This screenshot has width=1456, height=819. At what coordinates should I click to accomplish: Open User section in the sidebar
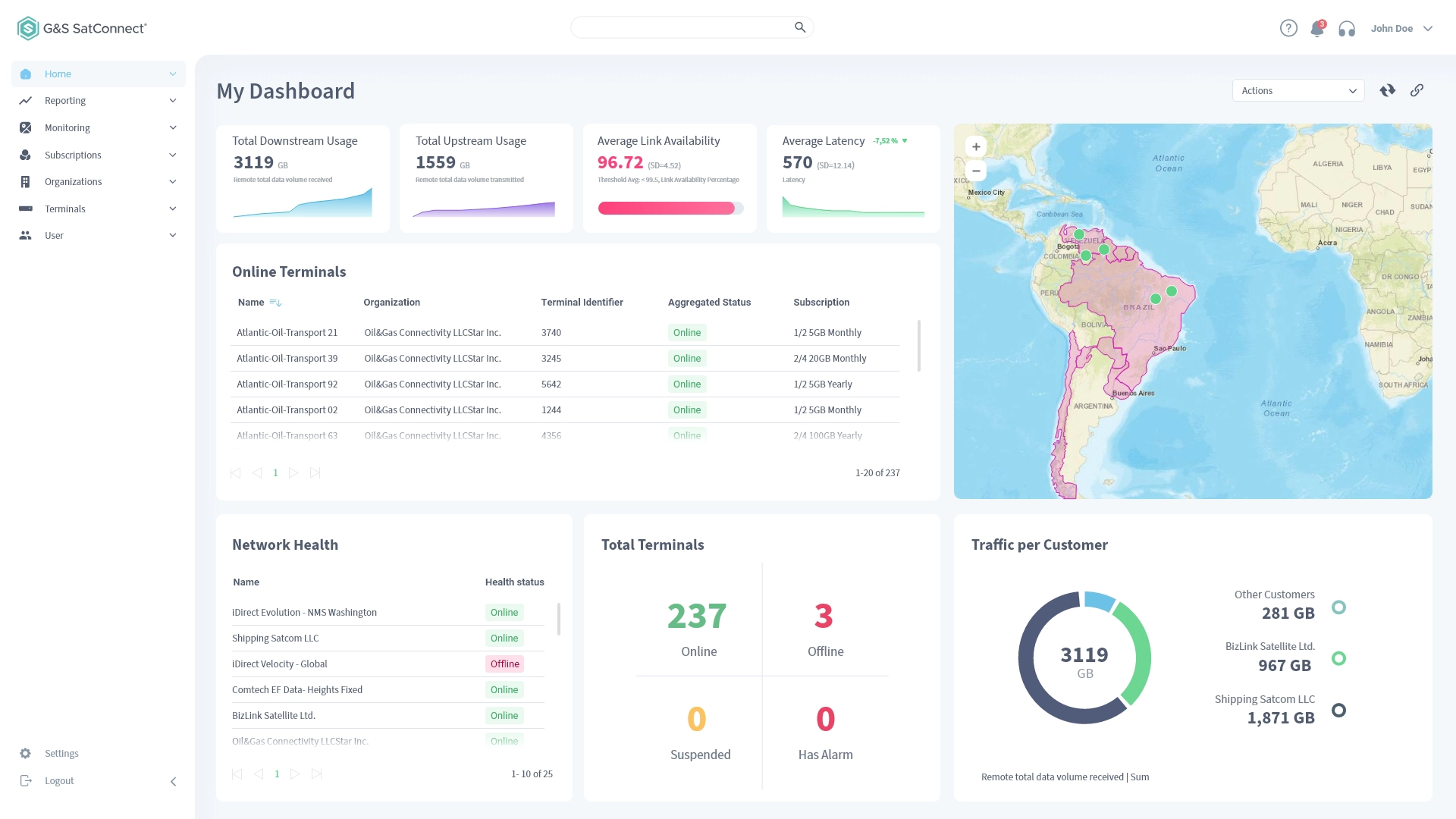coord(99,235)
